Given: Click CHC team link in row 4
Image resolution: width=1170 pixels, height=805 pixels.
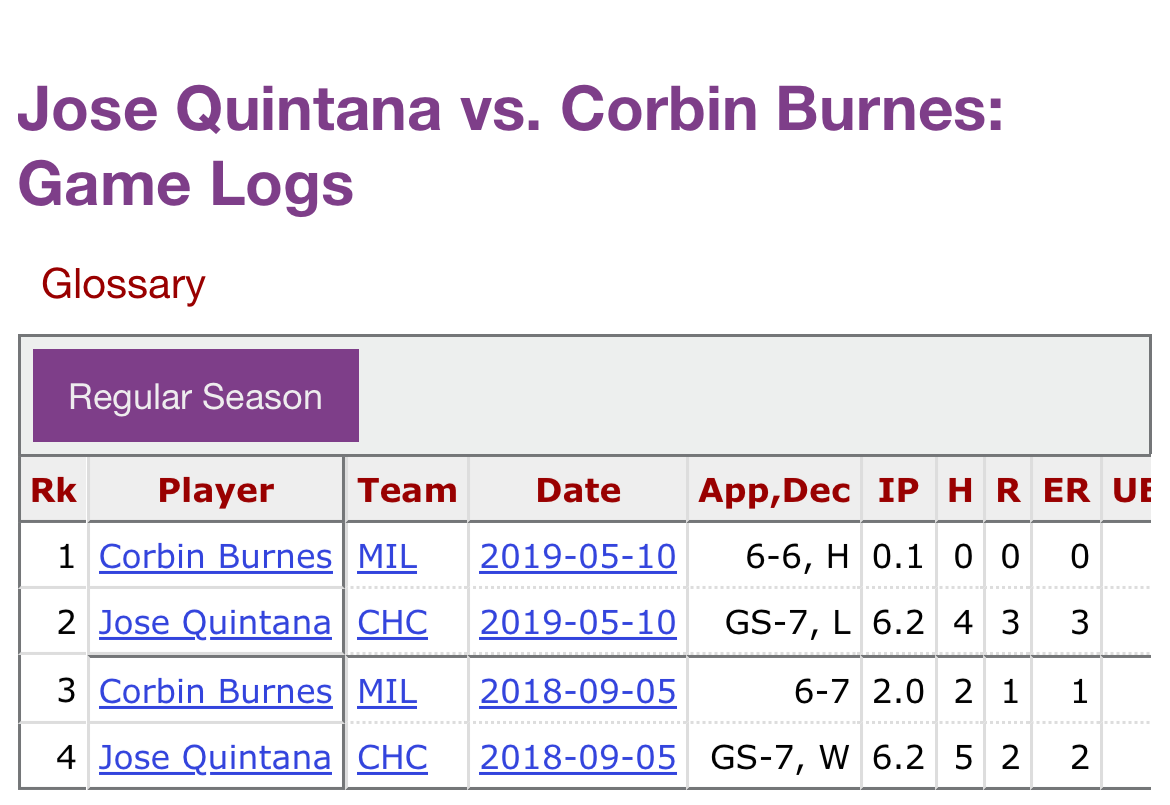Looking at the screenshot, I should (x=392, y=758).
